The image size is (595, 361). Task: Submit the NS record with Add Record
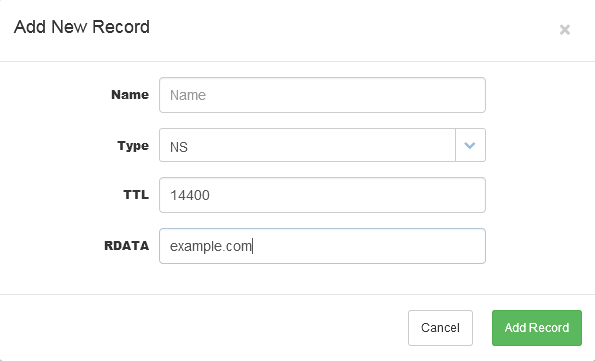click(537, 328)
